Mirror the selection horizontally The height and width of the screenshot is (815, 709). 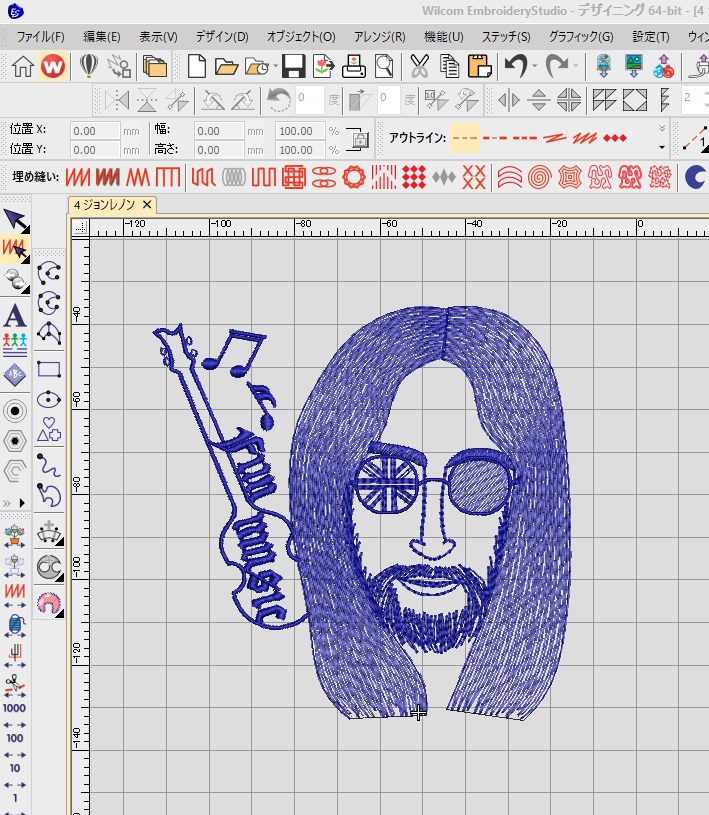[117, 99]
